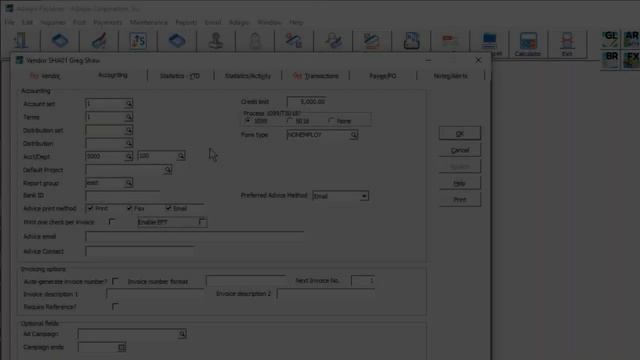Click the OK button
640x360 pixels.
tap(460, 133)
